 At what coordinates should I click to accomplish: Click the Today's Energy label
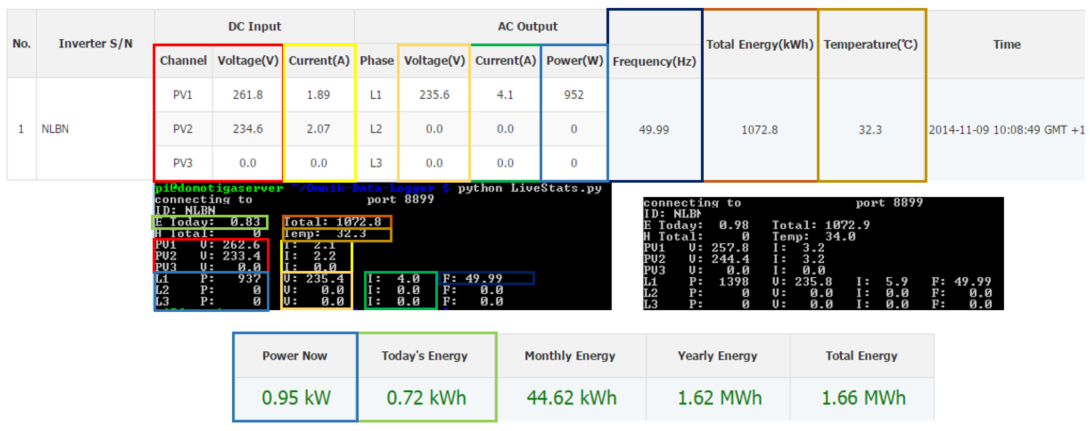click(x=424, y=356)
